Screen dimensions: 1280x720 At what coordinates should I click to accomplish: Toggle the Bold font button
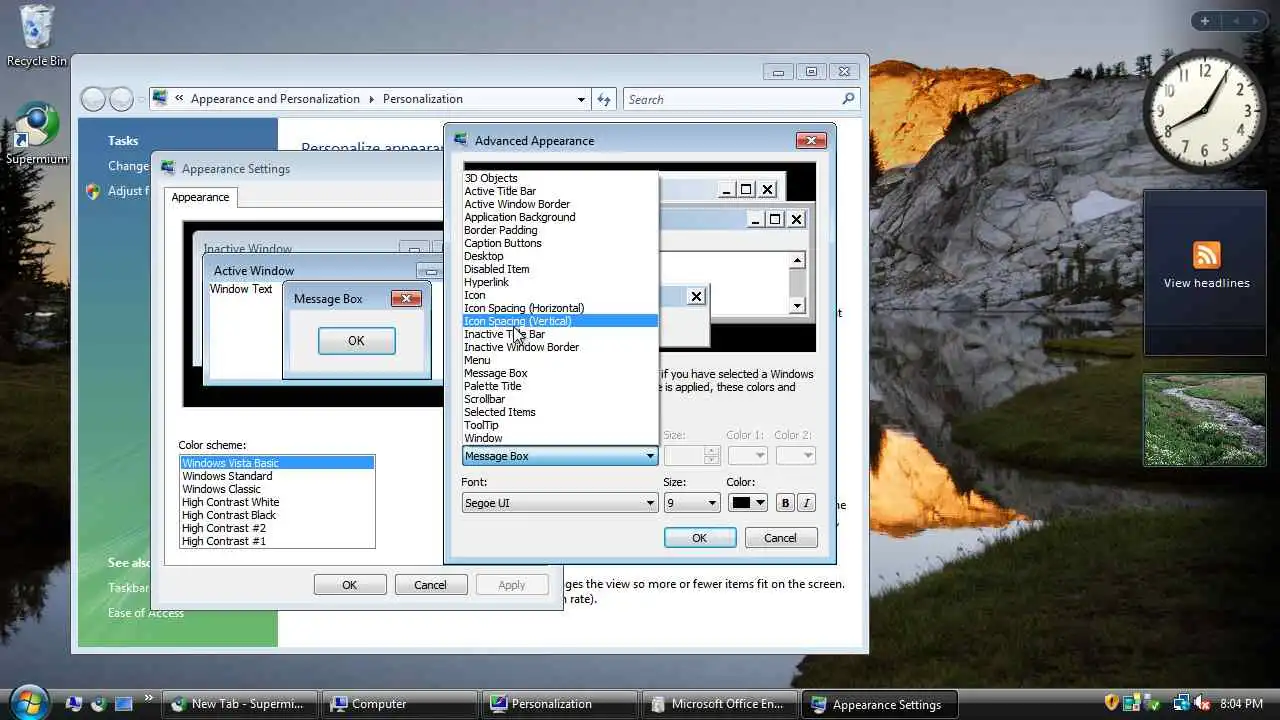(x=785, y=503)
